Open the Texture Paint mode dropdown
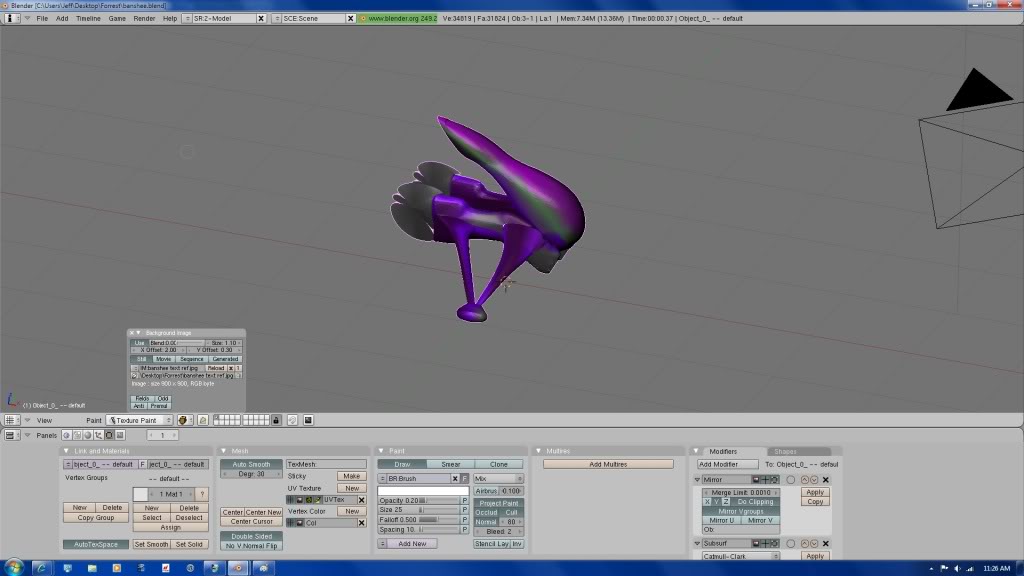 point(140,420)
